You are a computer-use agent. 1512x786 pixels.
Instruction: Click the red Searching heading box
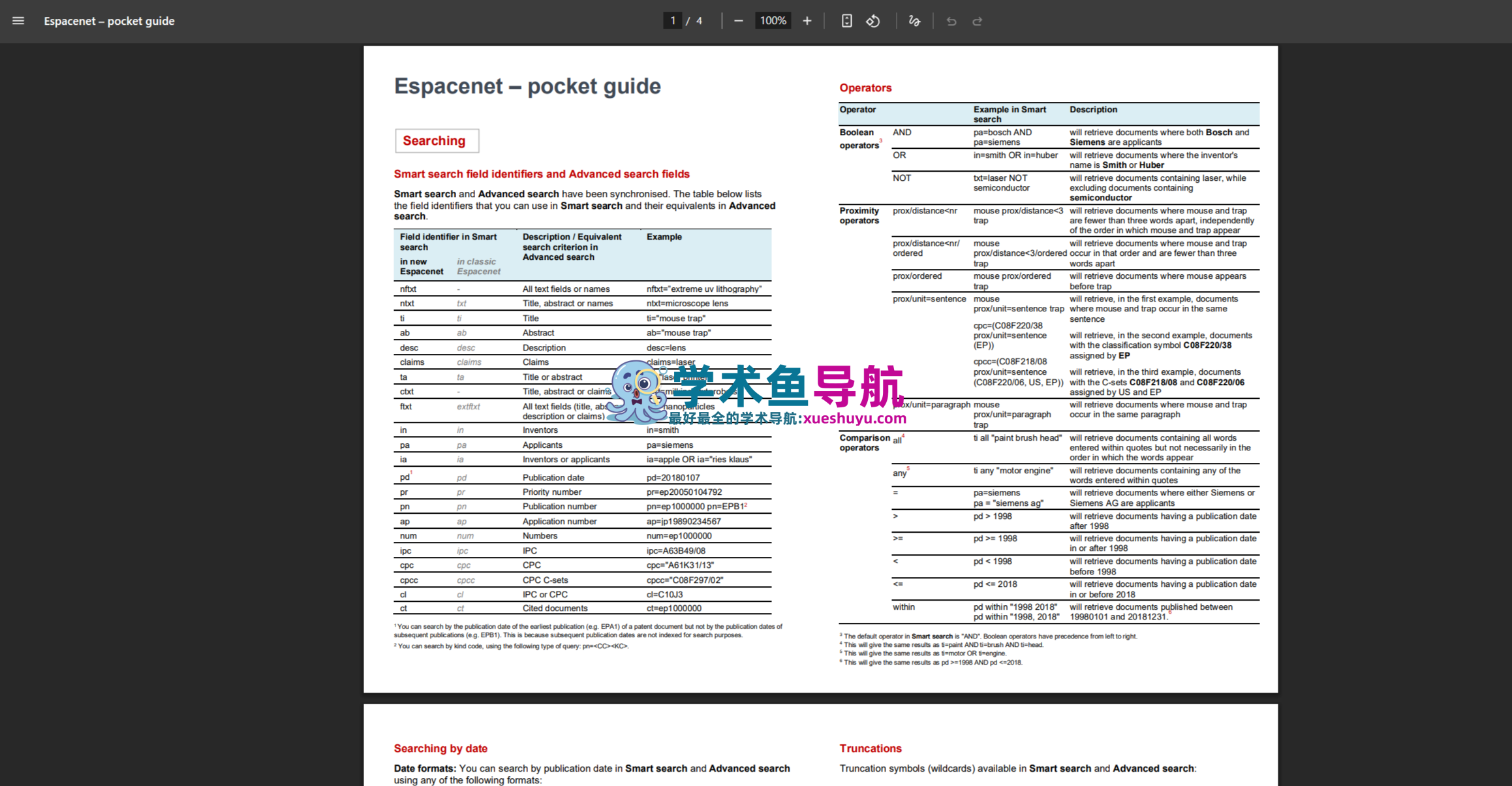(437, 140)
